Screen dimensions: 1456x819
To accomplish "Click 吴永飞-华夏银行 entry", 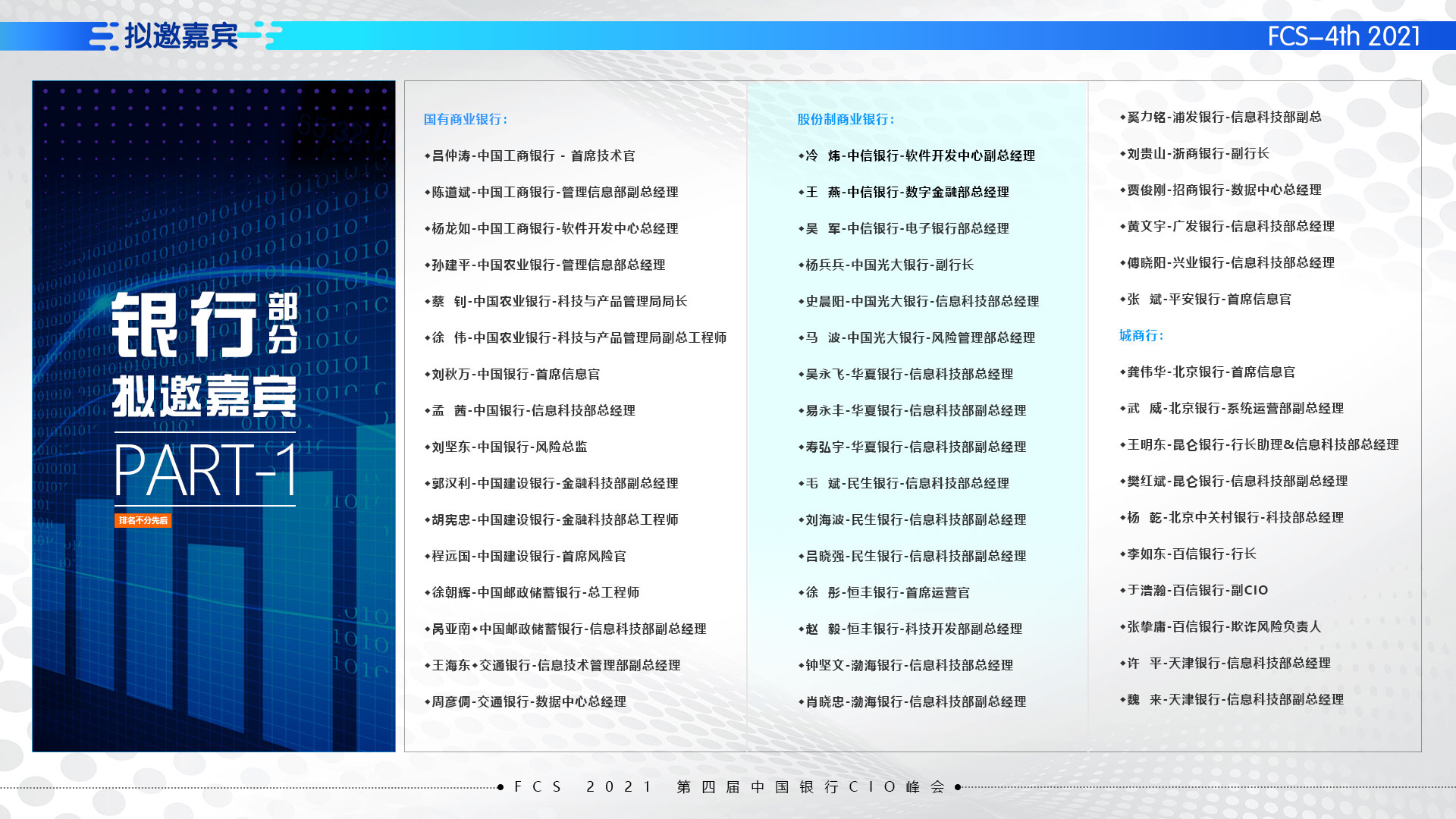I will click(x=905, y=374).
